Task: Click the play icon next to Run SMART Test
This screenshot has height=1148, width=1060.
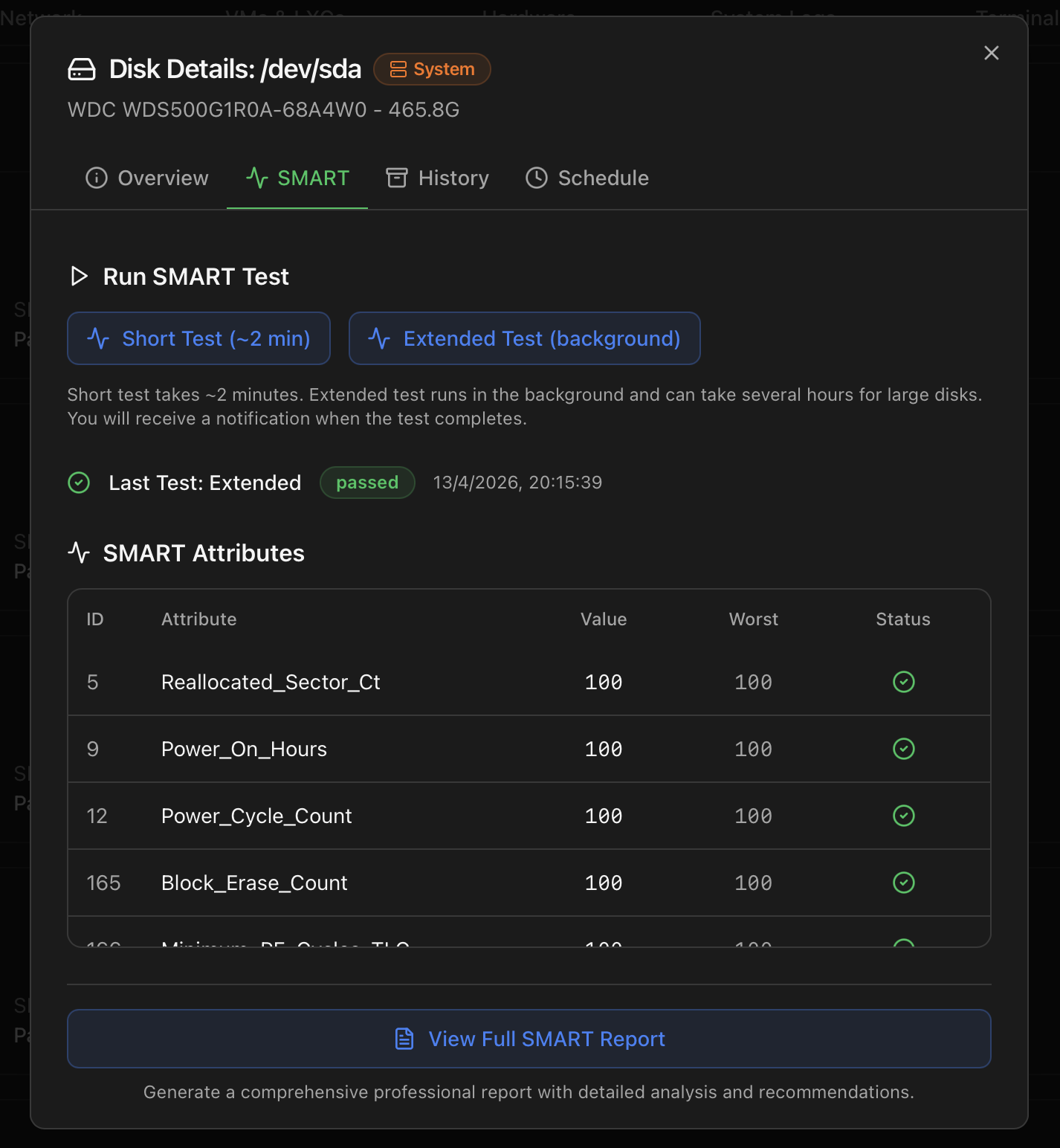Action: [x=79, y=277]
